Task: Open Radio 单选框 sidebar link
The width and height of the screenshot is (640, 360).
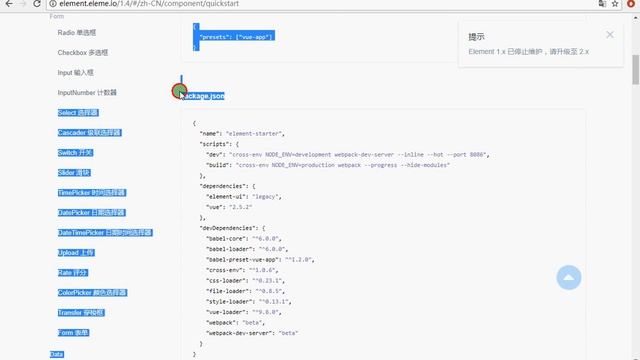Action: pos(77,33)
